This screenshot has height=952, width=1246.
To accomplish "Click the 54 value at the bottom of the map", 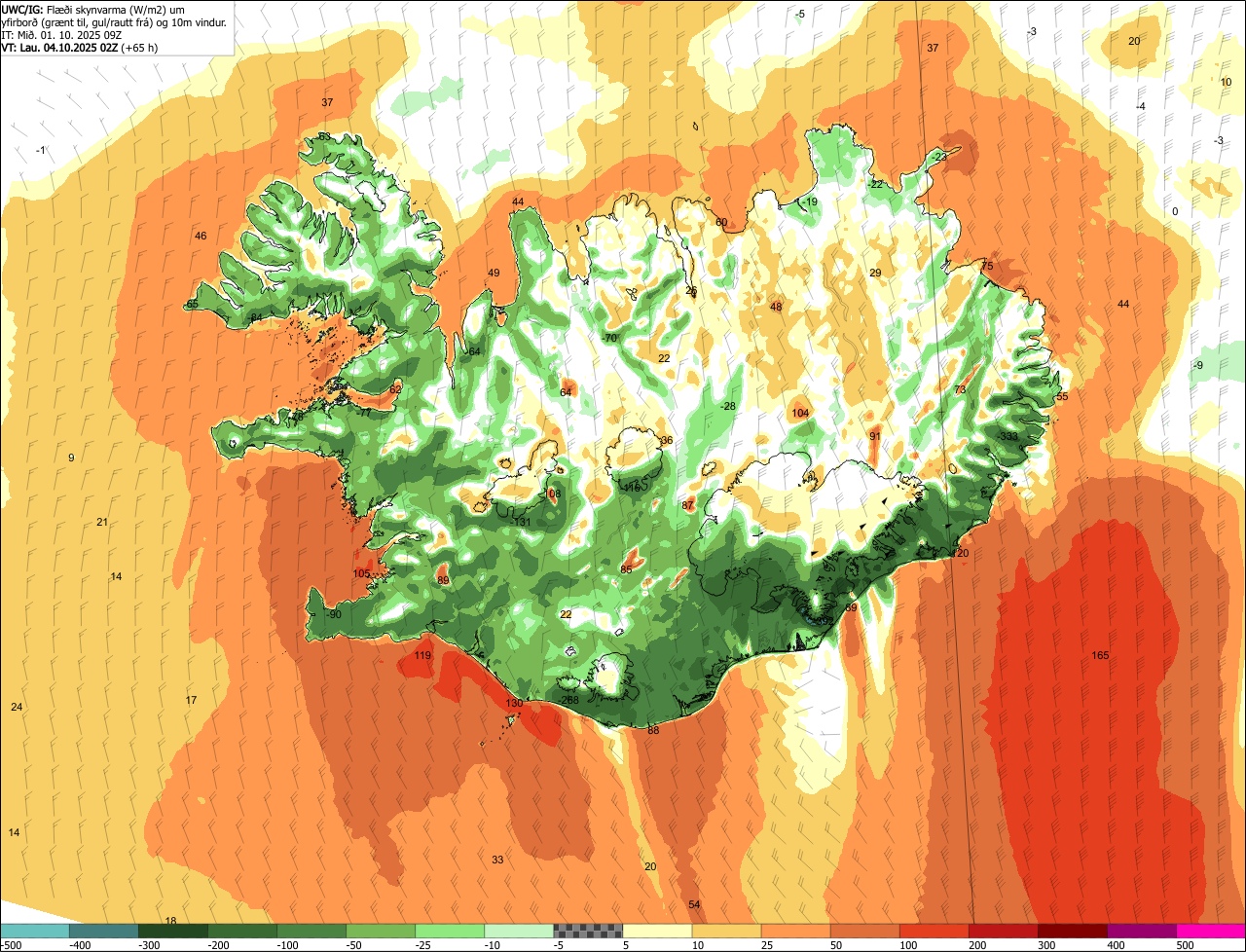I will pyautogui.click(x=694, y=904).
